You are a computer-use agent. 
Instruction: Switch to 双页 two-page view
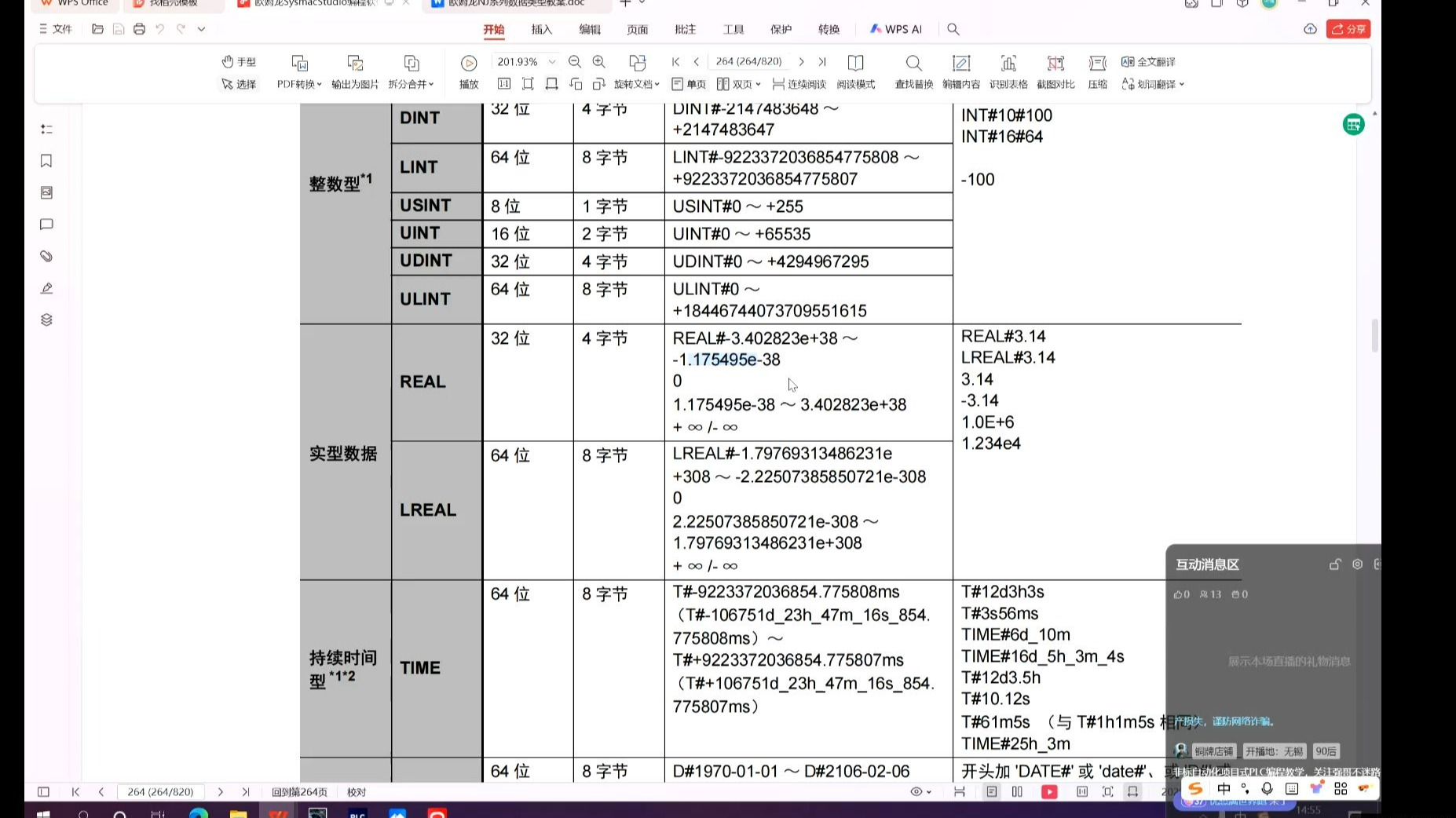click(x=737, y=84)
